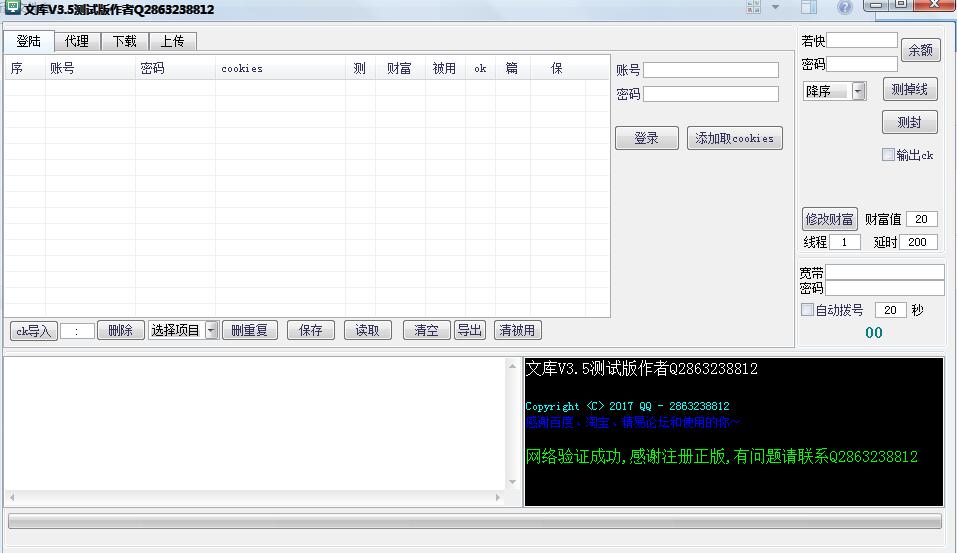This screenshot has height=553, width=957.
Task: Click the 清被用 button
Action: click(518, 330)
